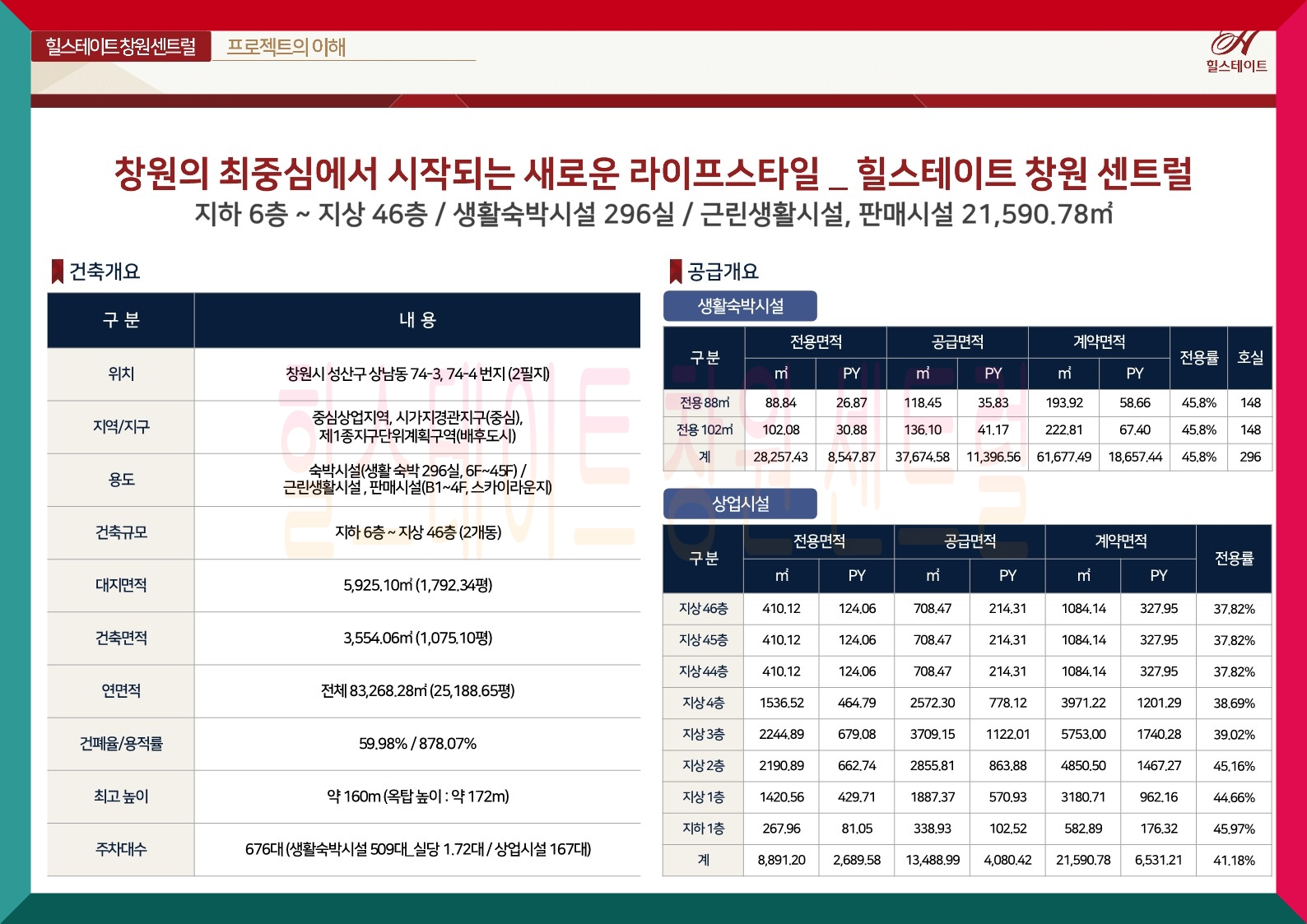Click the value 118.45 in lodging table
Screen dimensions: 1307x924
pyautogui.click(x=922, y=402)
